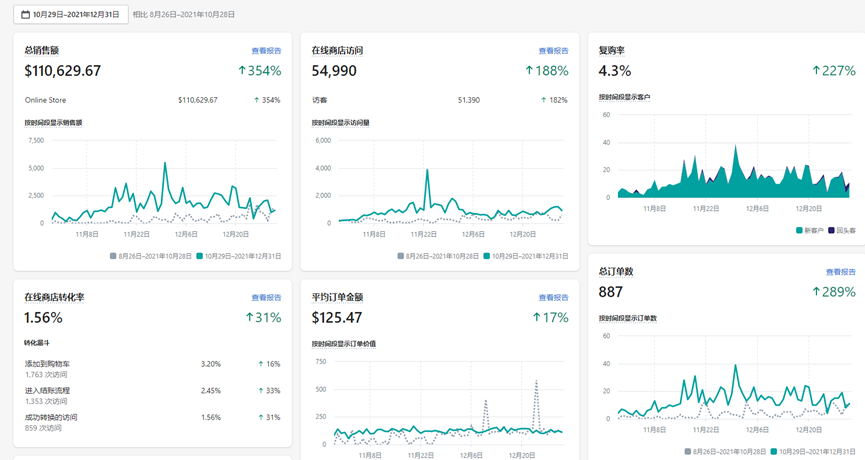Click the 按时间段显示访问量 chart label
The height and width of the screenshot is (460, 865).
coord(340,122)
